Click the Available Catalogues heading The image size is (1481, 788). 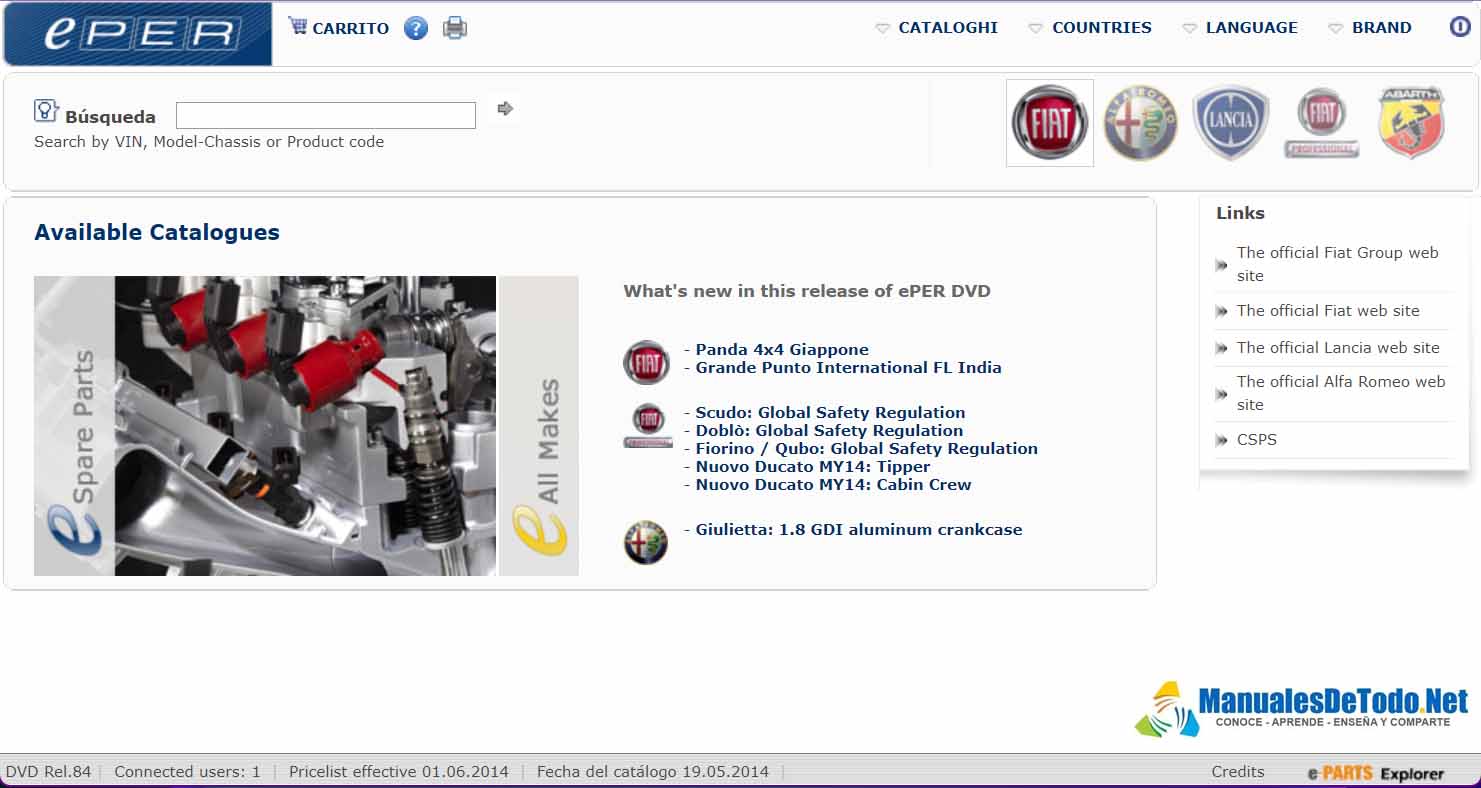pyautogui.click(x=157, y=233)
